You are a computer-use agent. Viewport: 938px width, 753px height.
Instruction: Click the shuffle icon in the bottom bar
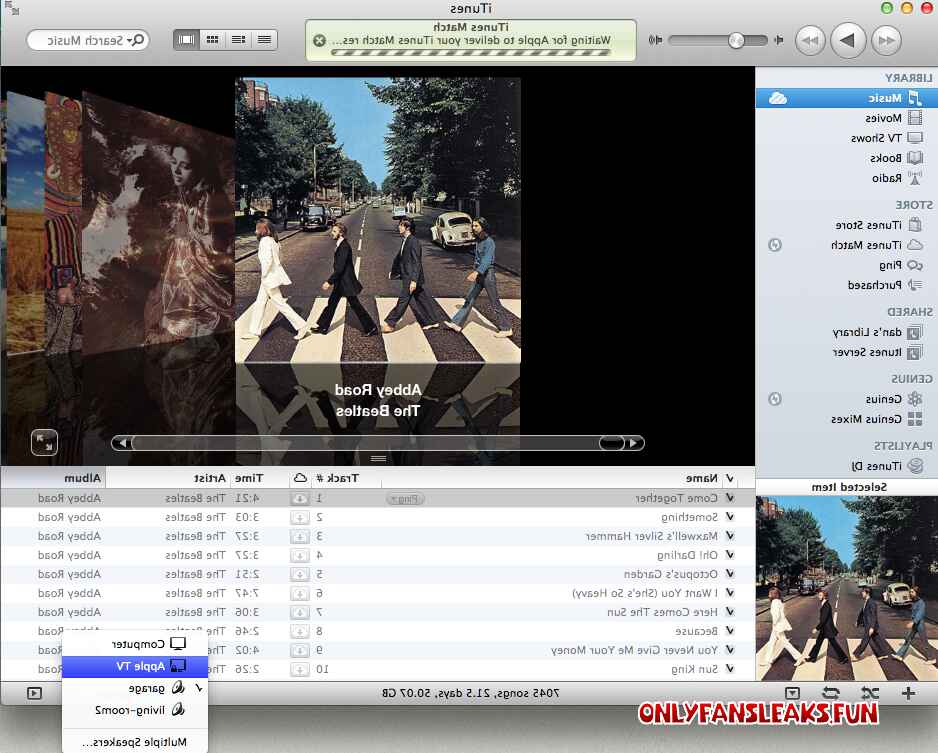tap(870, 693)
